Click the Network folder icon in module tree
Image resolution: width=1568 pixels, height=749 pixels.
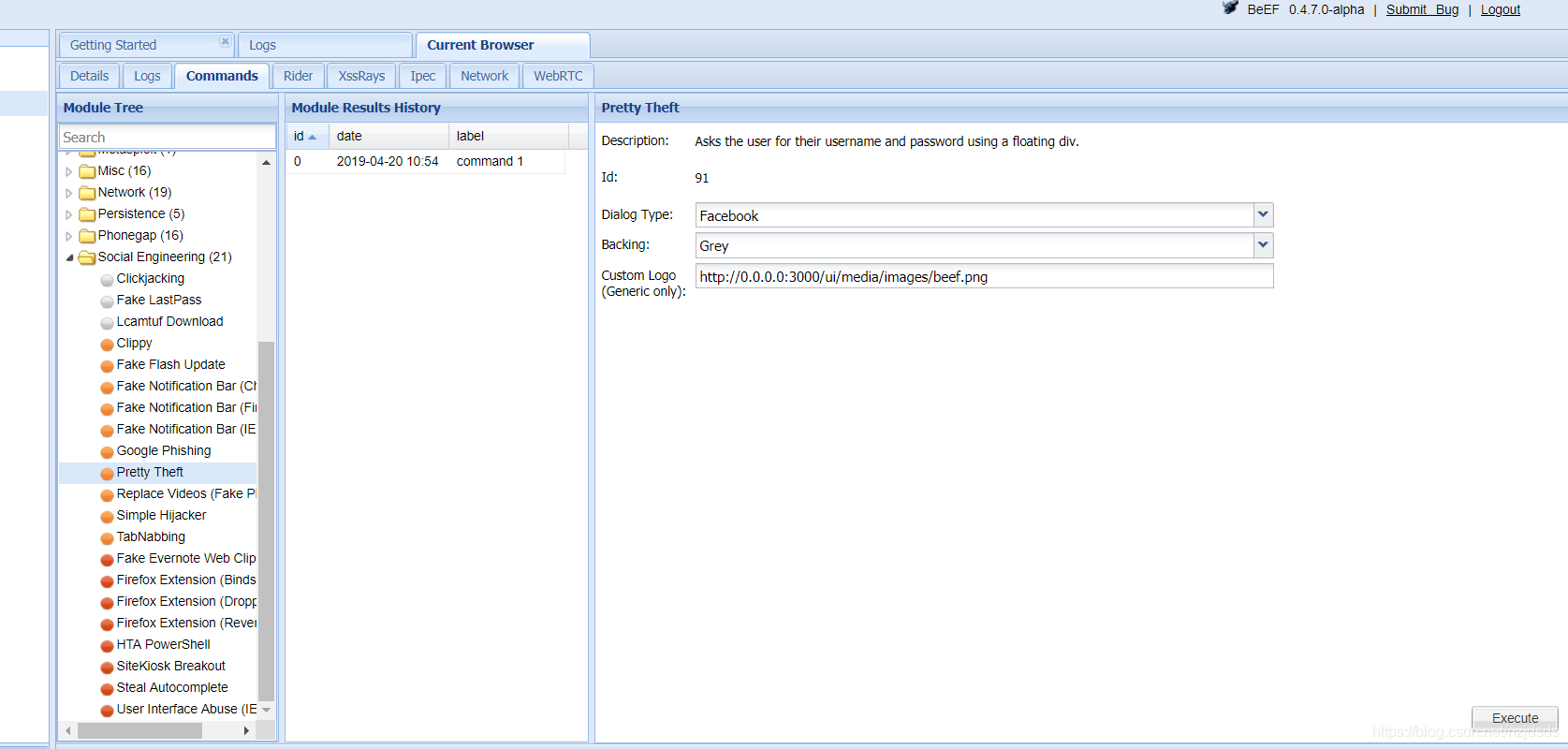pyautogui.click(x=87, y=193)
